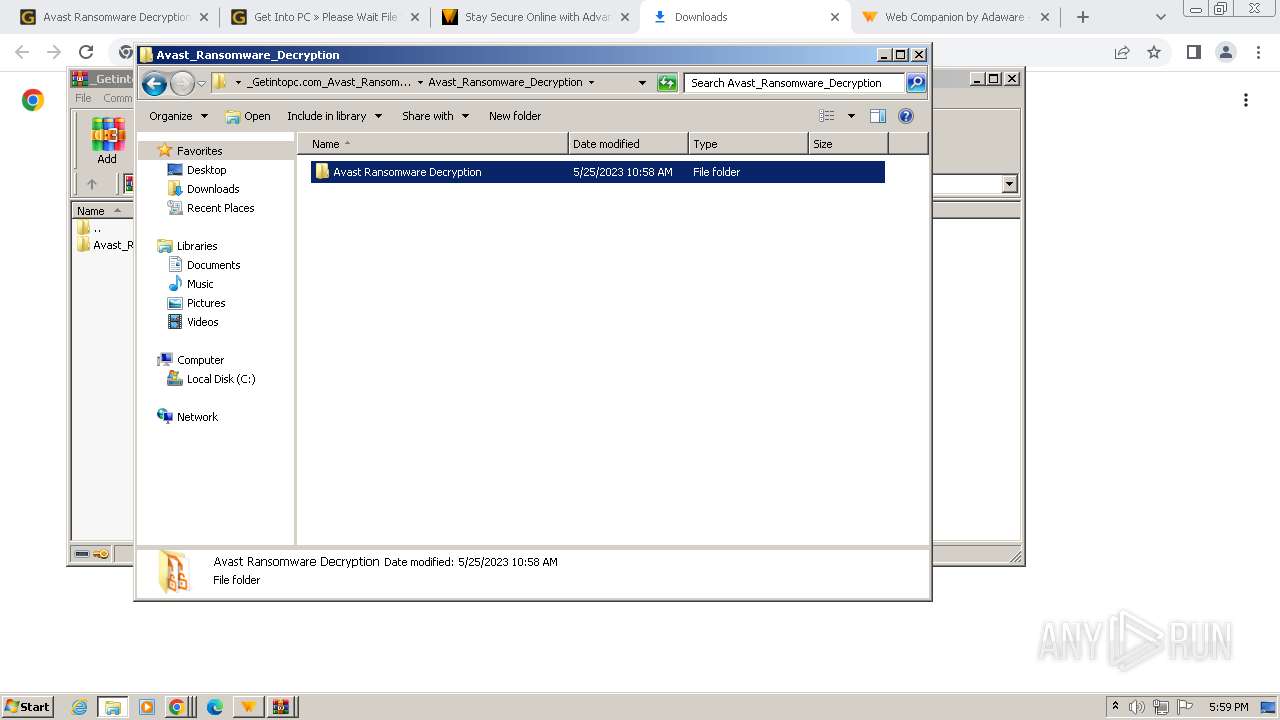Select Desktop under Favorites
Screen dimensions: 1280x720
(207, 170)
